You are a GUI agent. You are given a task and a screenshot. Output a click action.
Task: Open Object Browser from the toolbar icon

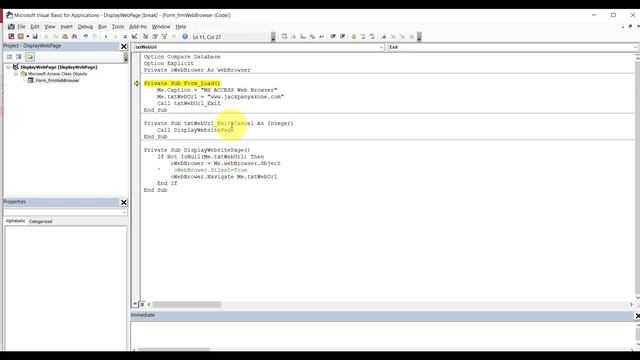(x=164, y=37)
